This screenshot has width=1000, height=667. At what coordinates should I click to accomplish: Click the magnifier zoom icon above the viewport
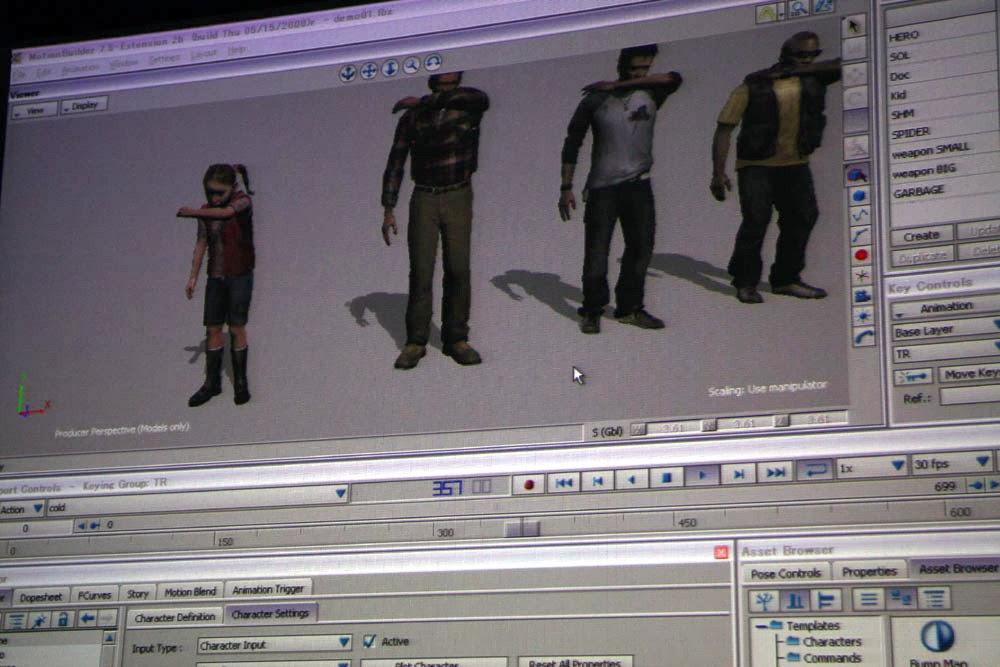tap(411, 69)
